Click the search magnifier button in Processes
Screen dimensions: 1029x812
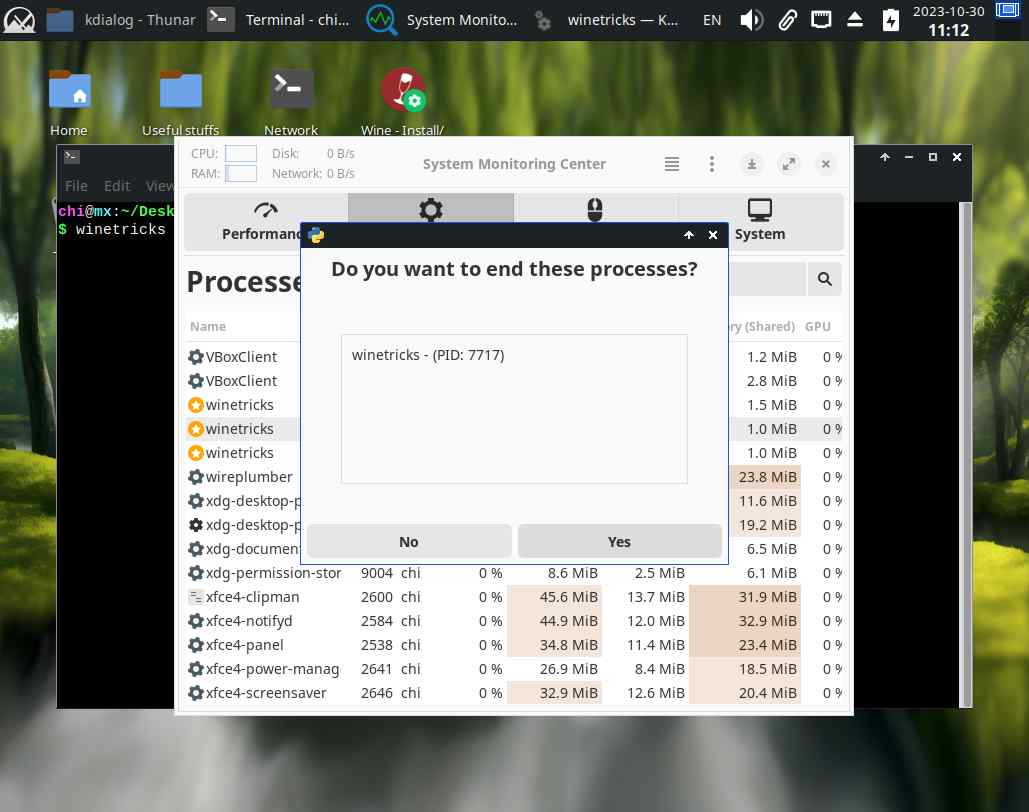(x=824, y=279)
